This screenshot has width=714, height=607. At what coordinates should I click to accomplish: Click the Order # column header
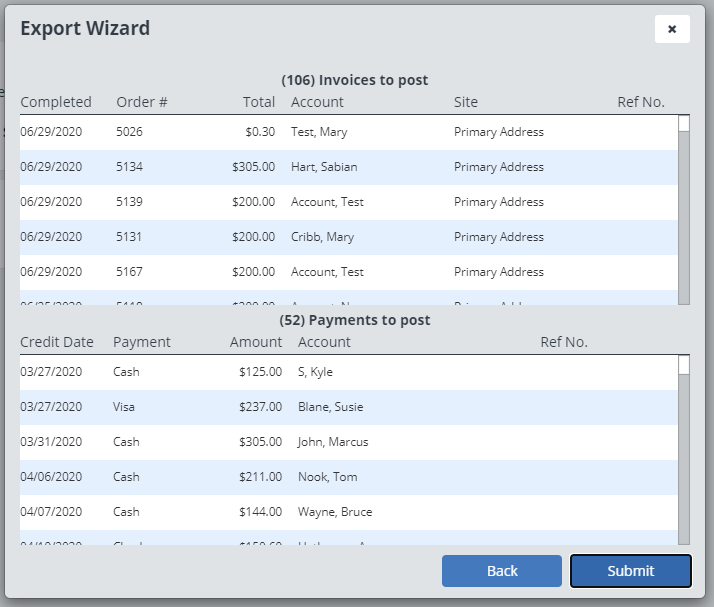[x=142, y=102]
